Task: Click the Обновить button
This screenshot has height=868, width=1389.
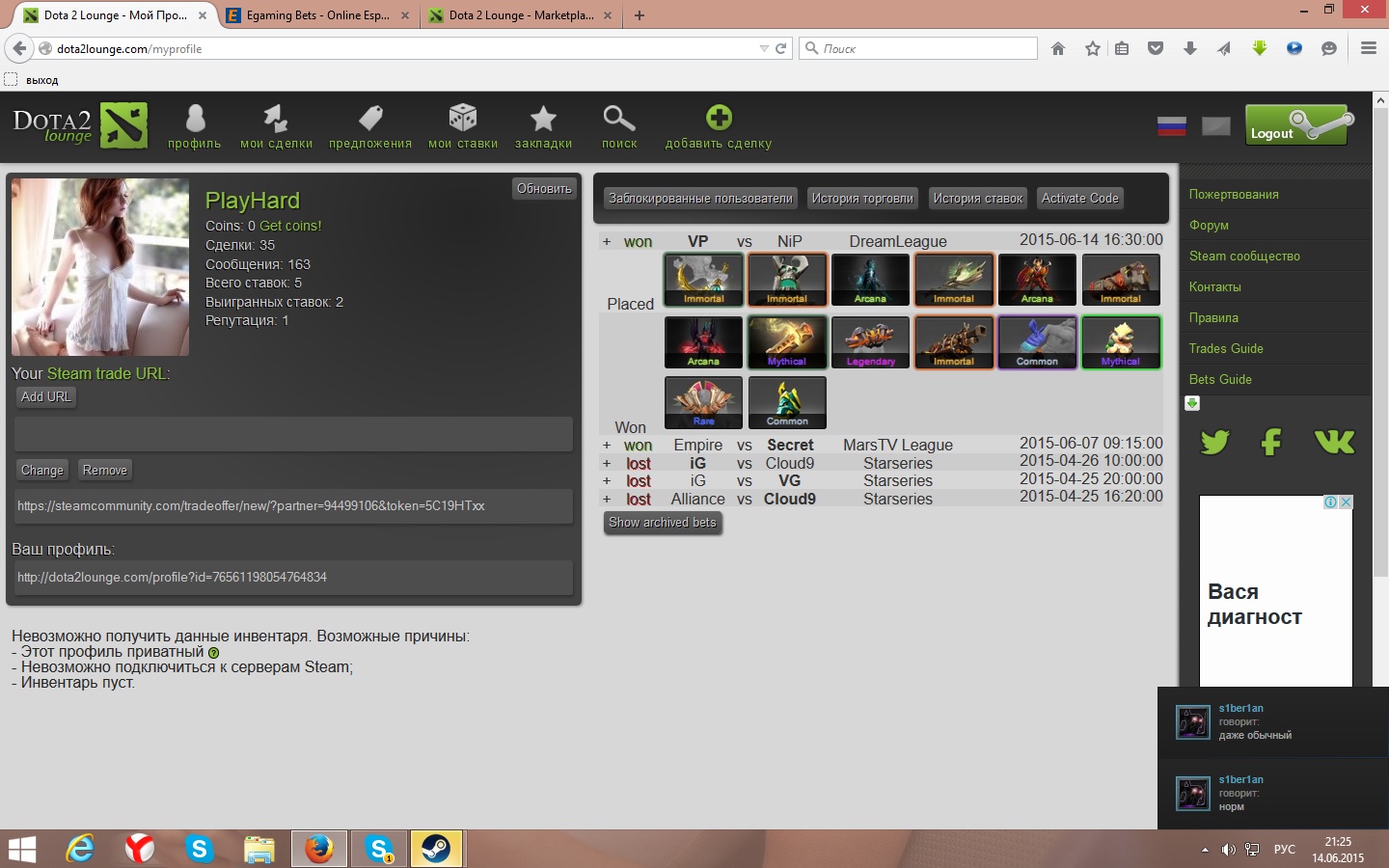Action: pos(544,189)
